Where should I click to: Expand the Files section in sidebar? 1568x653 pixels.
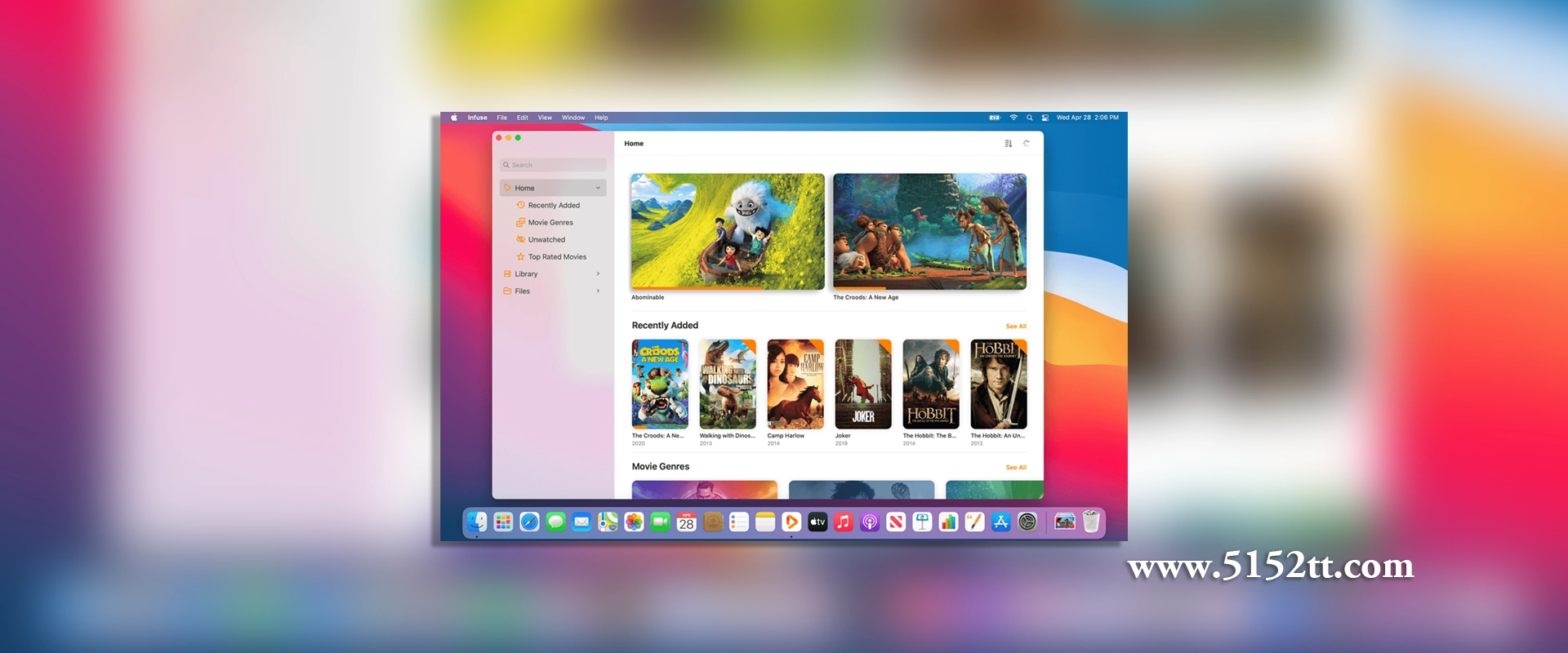[x=598, y=291]
